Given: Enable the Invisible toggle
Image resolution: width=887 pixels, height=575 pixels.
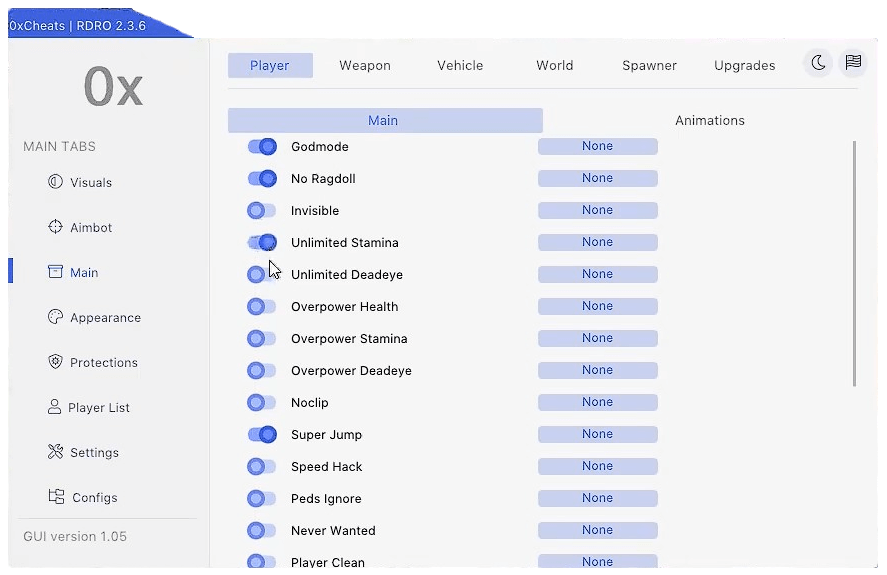Looking at the screenshot, I should (x=262, y=211).
